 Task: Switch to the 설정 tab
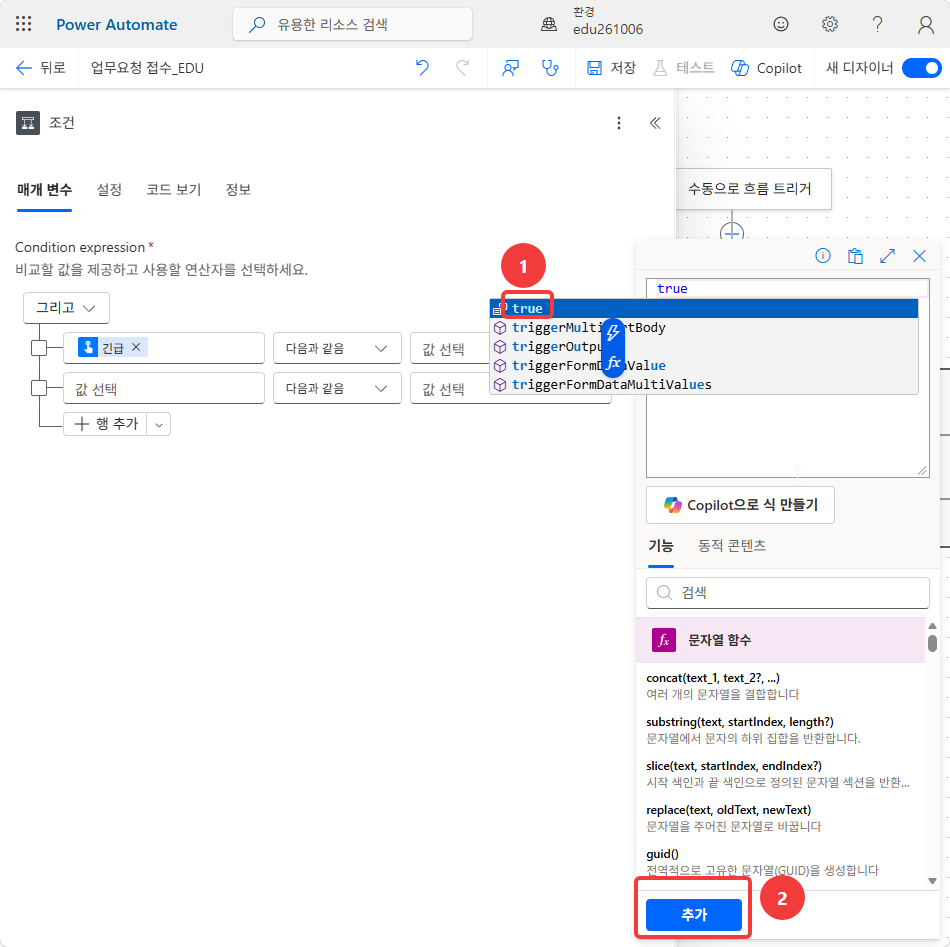point(109,190)
